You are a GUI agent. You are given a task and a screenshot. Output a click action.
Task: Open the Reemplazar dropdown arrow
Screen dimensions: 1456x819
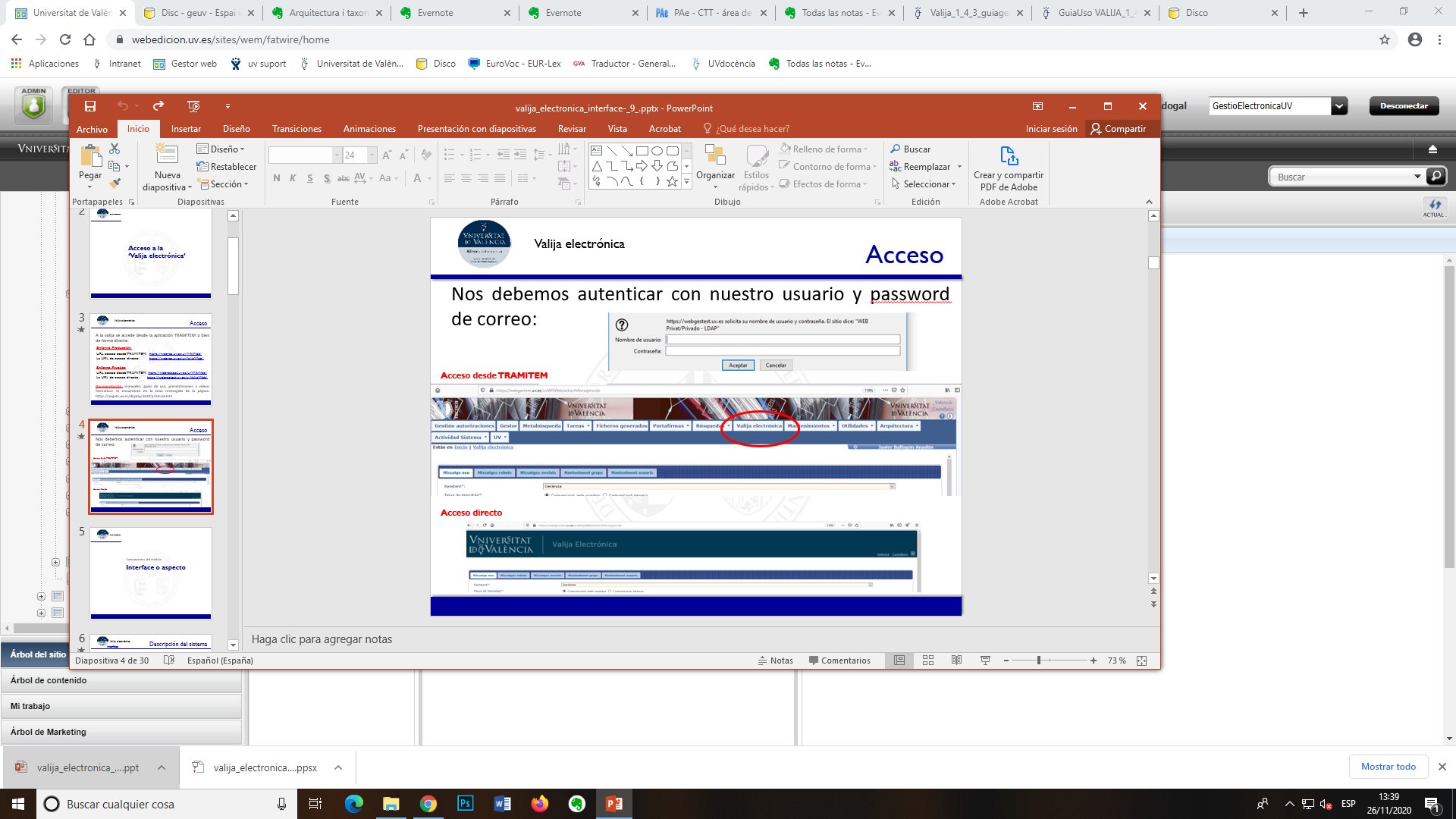click(959, 167)
